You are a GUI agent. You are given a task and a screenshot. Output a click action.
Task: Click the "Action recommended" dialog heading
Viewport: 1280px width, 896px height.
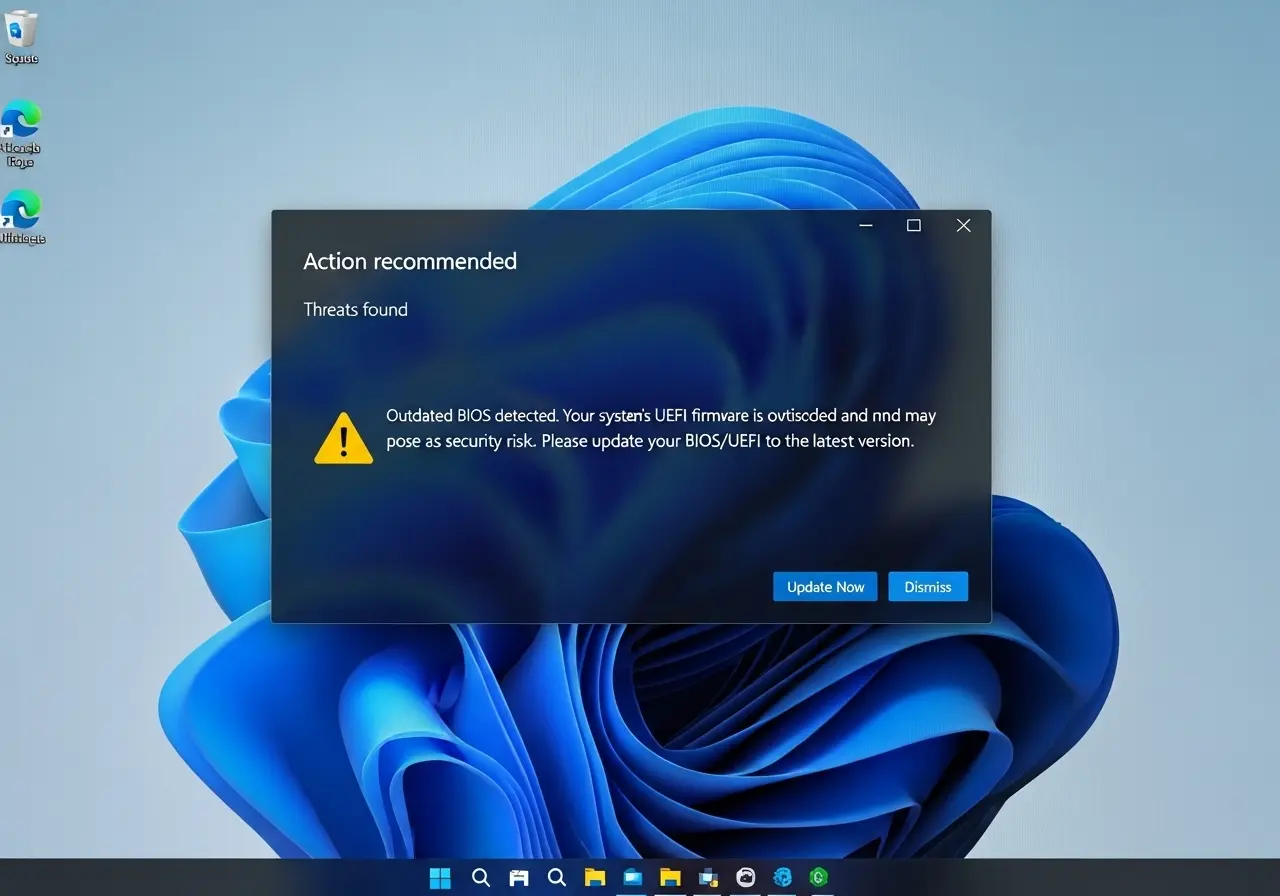pos(410,261)
